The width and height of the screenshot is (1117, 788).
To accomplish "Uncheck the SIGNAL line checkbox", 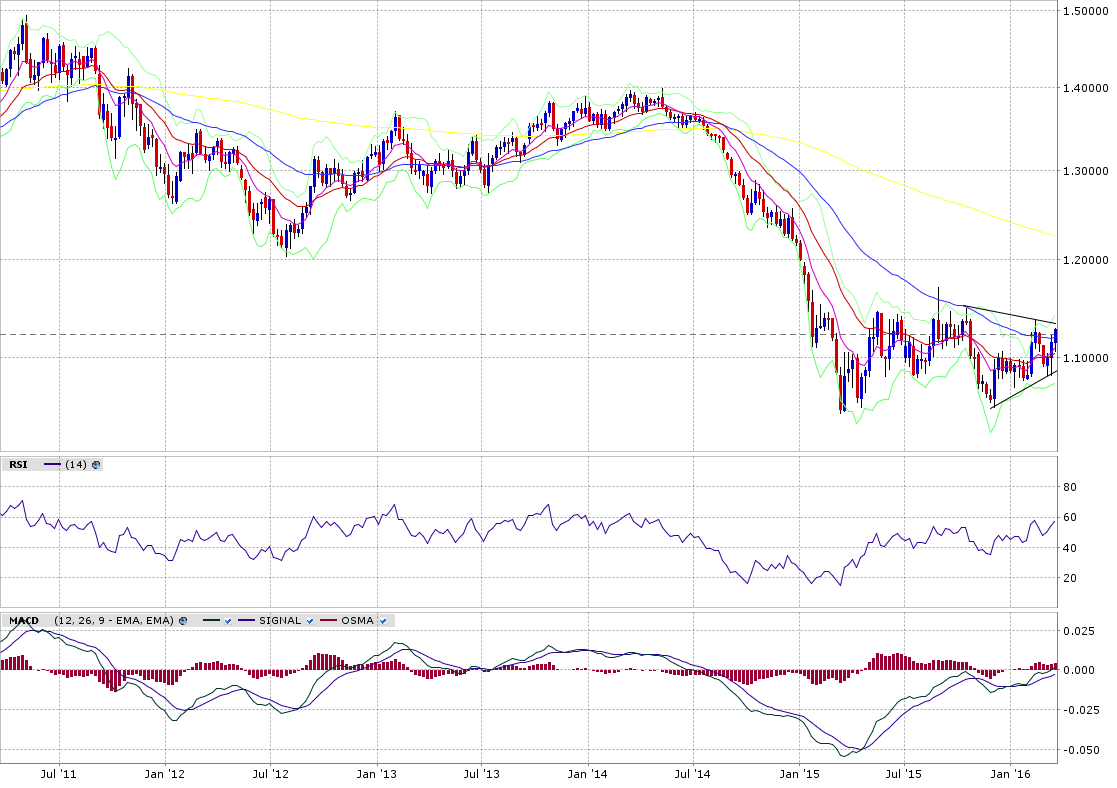I will click(310, 621).
